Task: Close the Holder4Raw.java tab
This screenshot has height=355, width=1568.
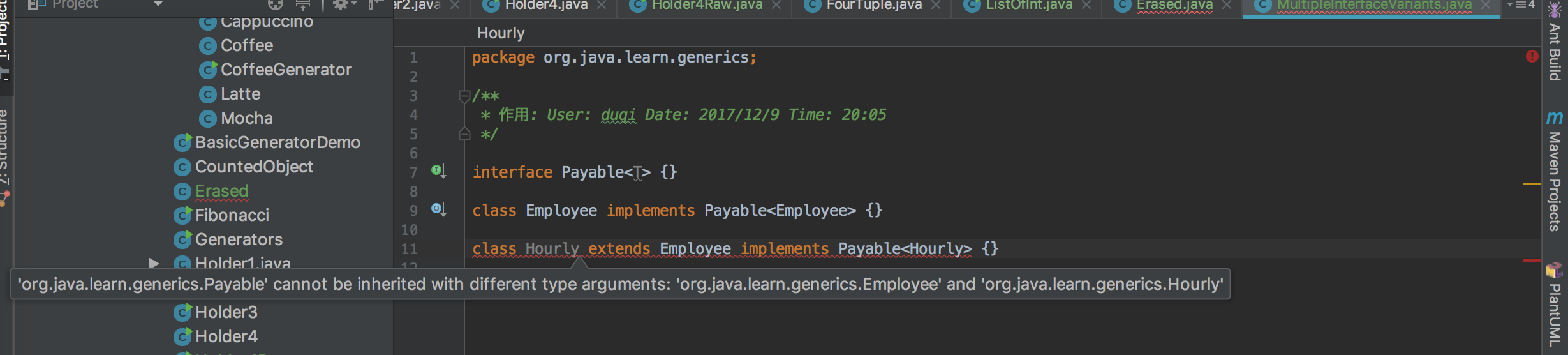Action: [x=776, y=5]
